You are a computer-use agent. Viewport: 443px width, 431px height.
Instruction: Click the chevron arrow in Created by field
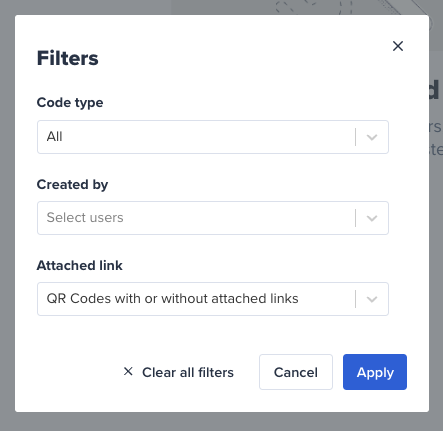click(372, 218)
